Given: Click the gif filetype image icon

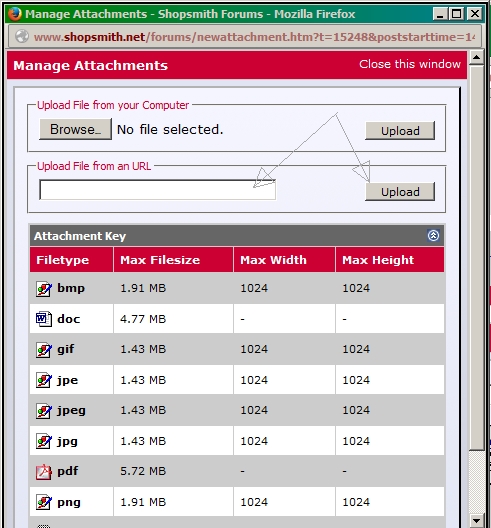Looking at the screenshot, I should 44,350.
